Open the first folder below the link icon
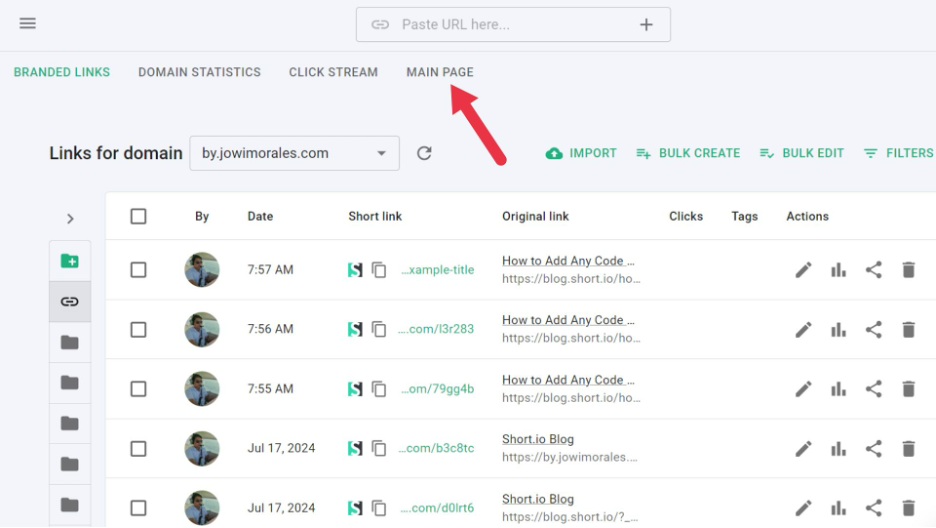This screenshot has width=936, height=528. 70,342
